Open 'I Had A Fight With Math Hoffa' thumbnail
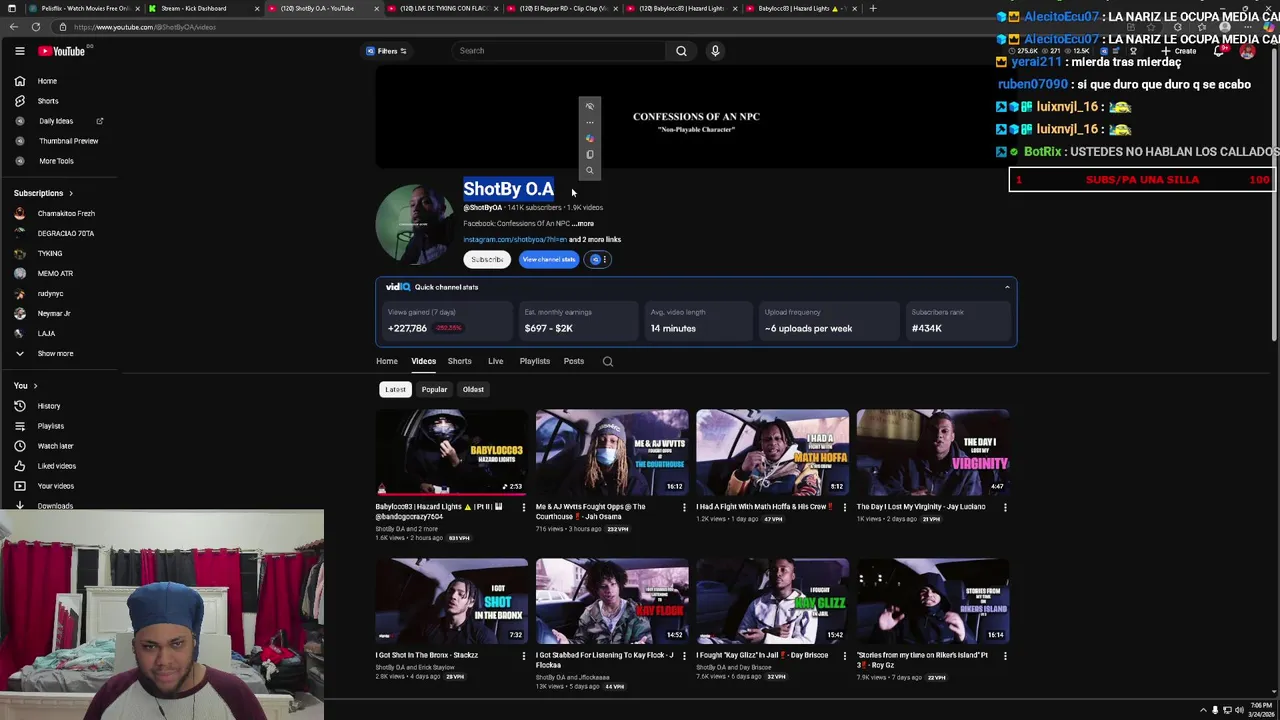 (772, 452)
